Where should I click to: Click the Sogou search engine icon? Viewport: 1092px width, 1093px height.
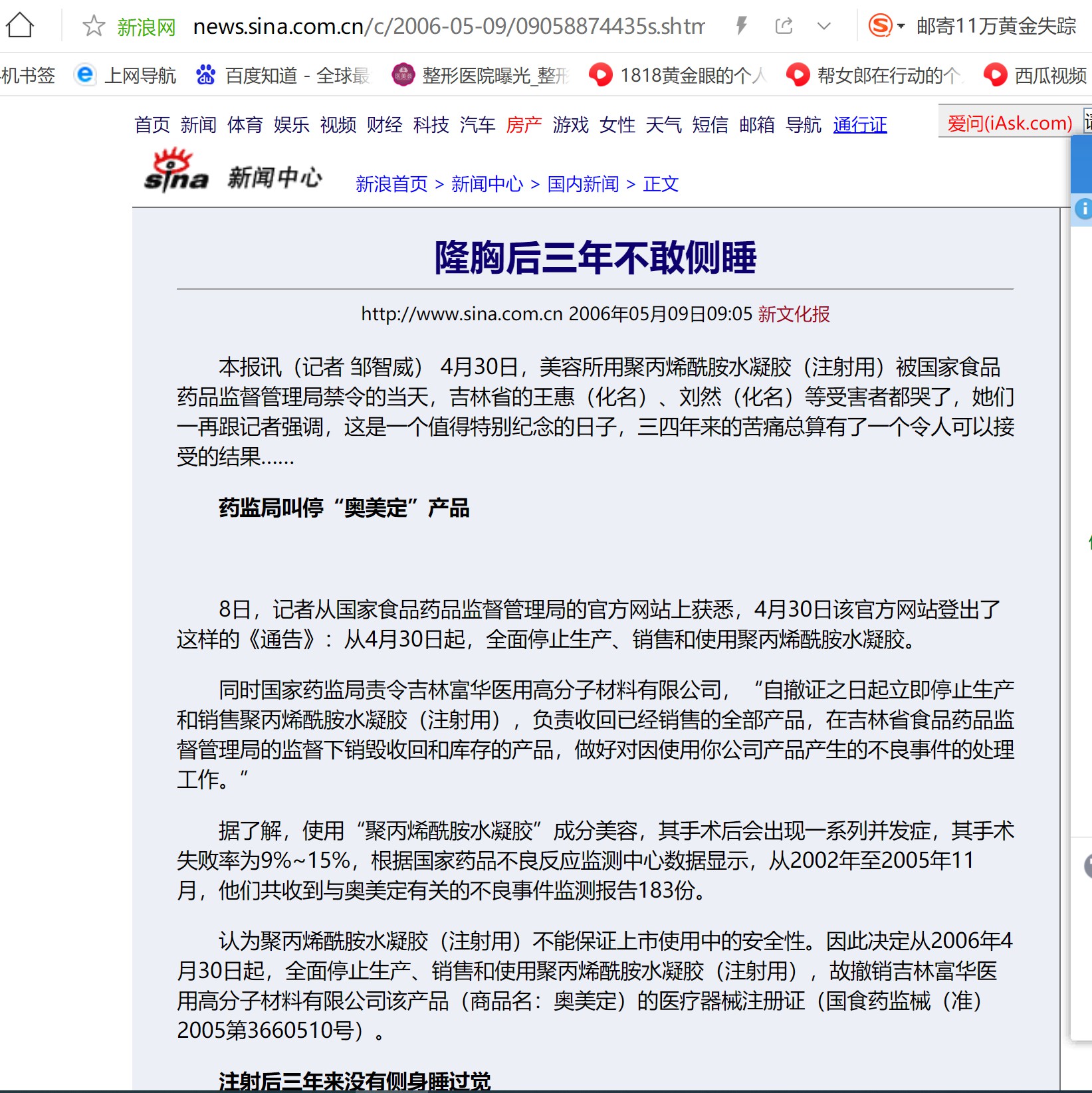click(x=881, y=26)
